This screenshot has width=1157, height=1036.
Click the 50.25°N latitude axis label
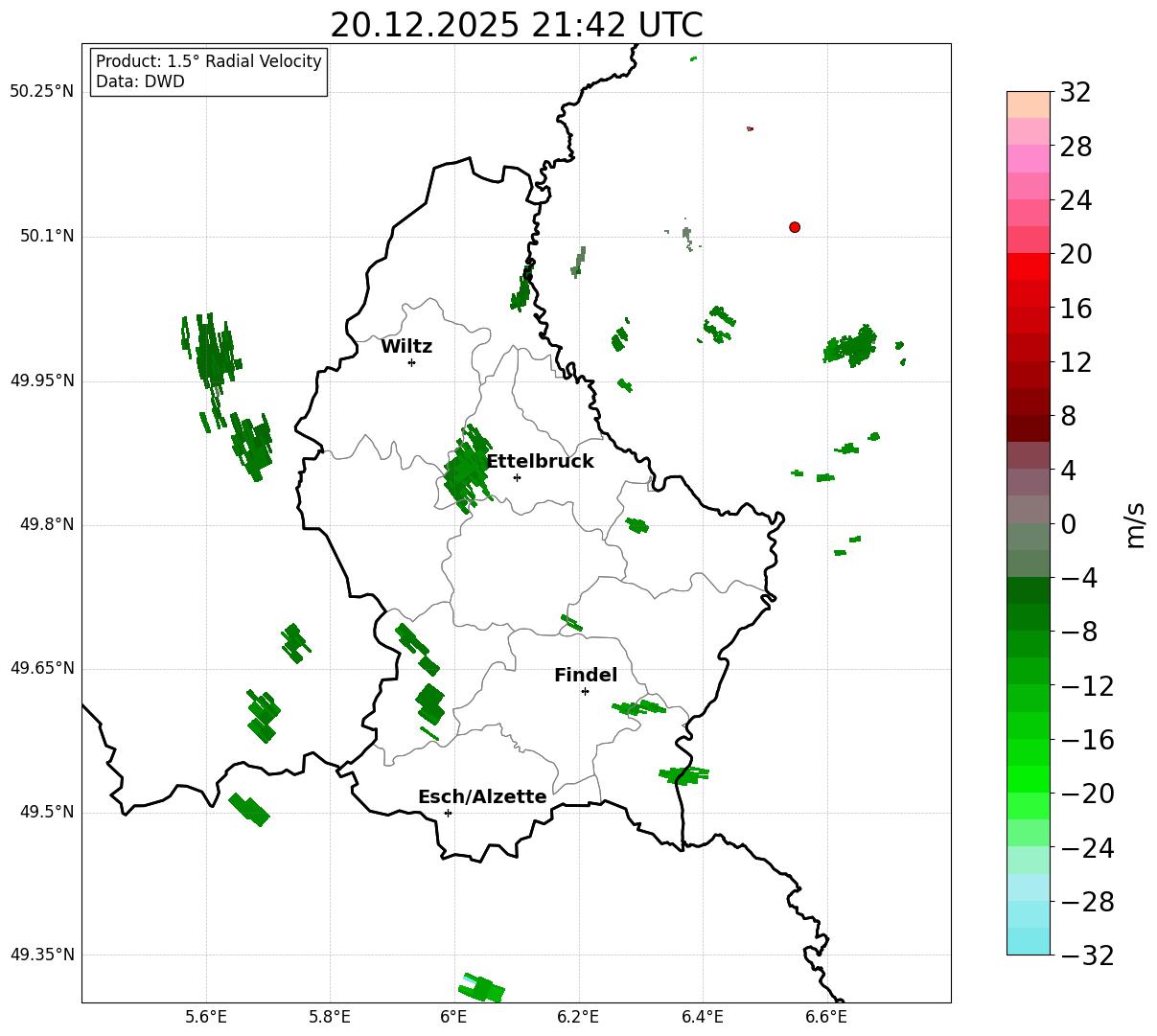(x=42, y=92)
